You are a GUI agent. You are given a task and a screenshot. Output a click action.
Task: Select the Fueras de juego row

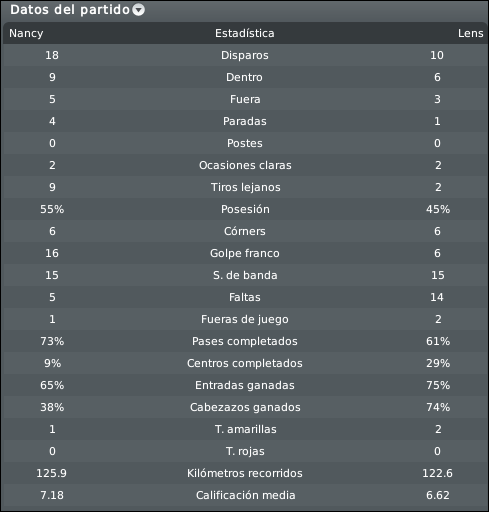(245, 319)
